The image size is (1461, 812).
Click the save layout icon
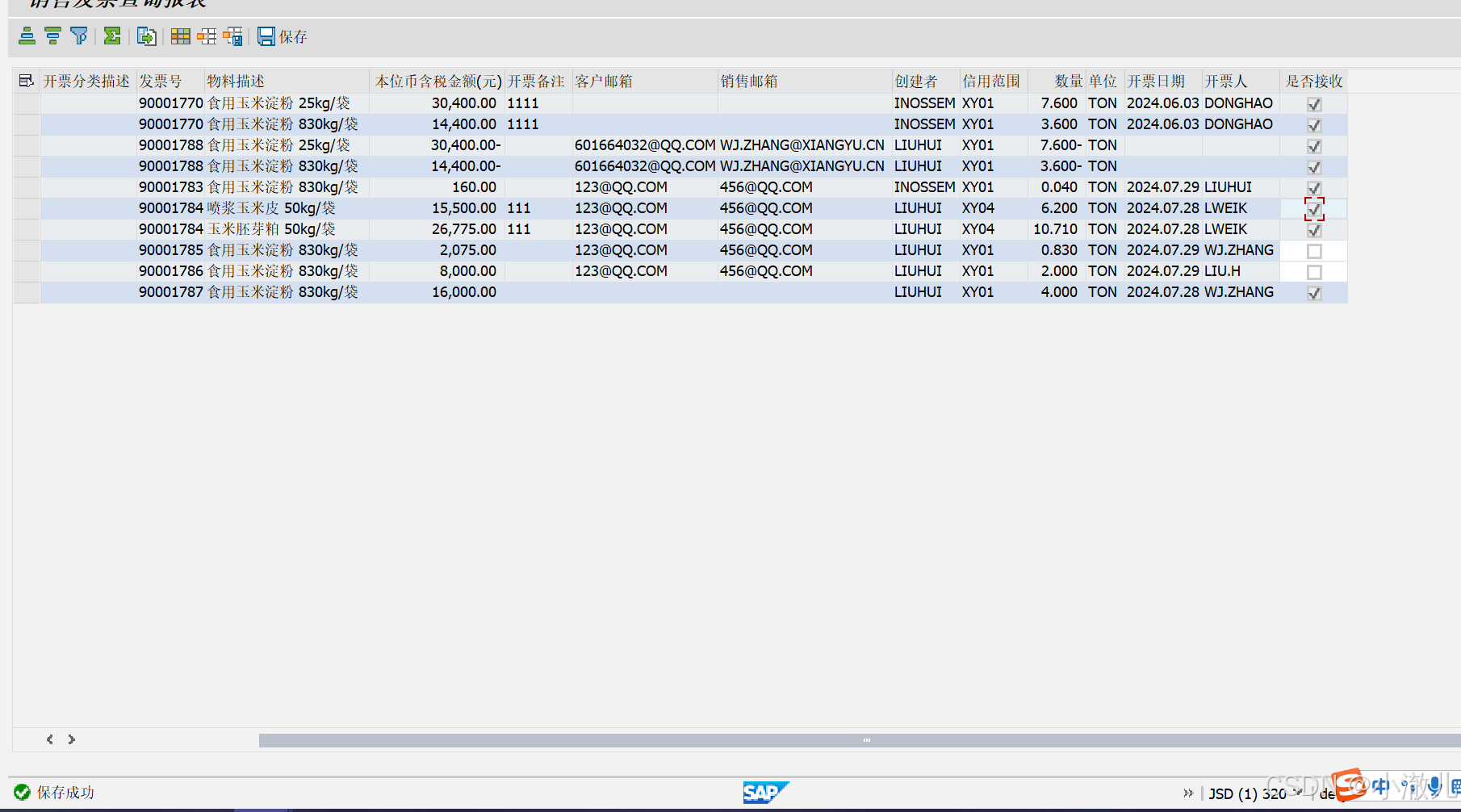[x=232, y=36]
